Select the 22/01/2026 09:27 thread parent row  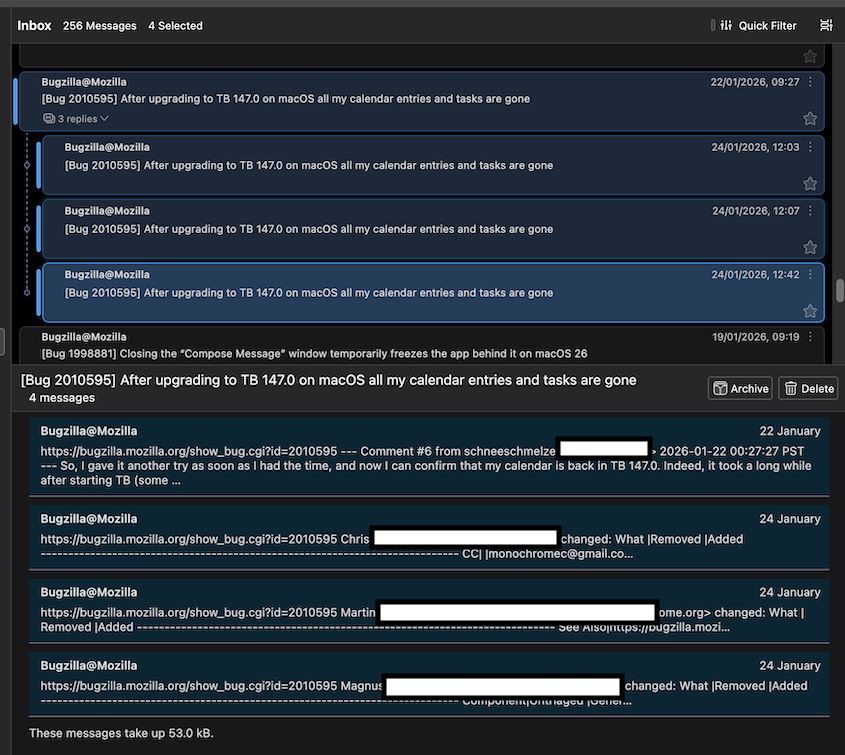click(421, 102)
